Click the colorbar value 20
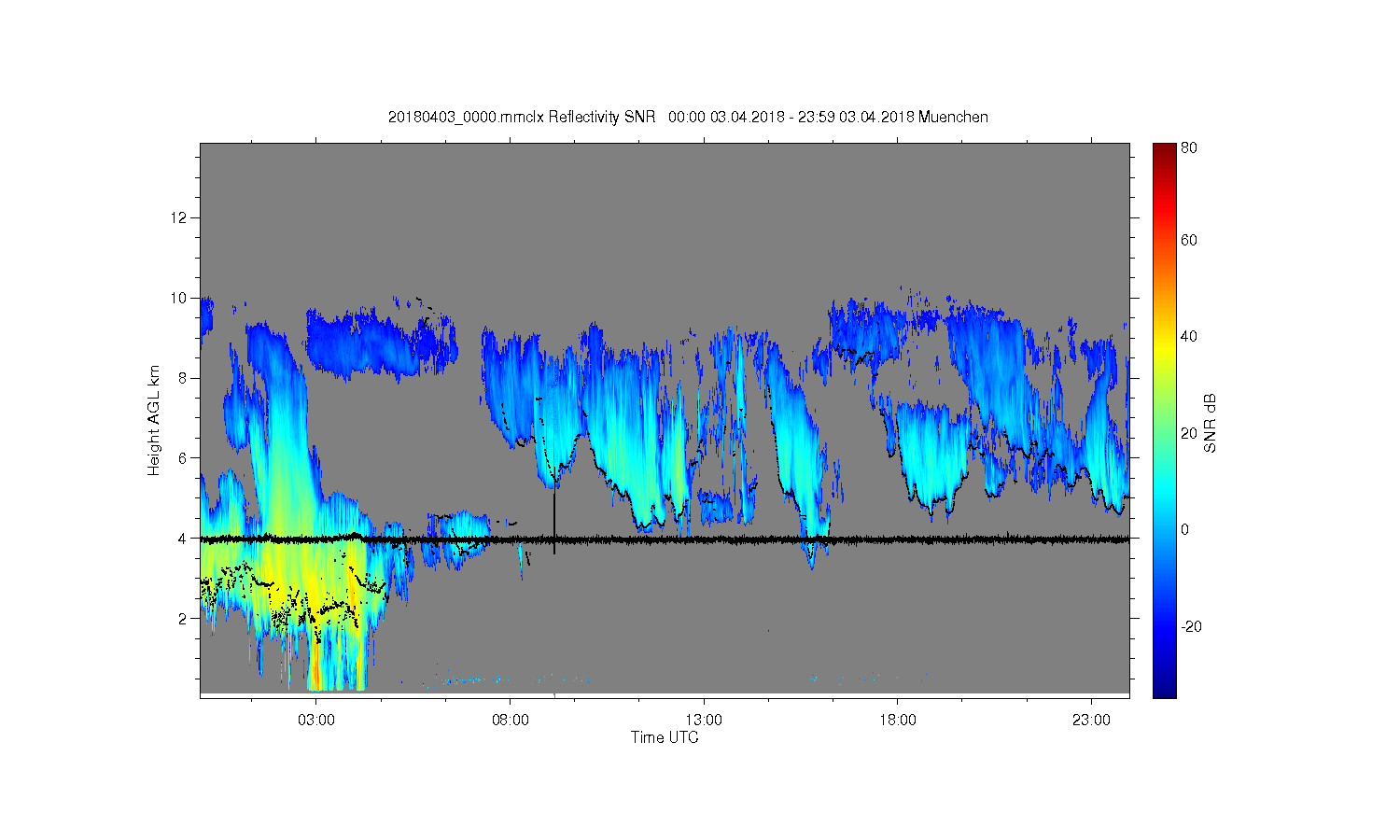The height and width of the screenshot is (840, 1400). (x=1189, y=433)
